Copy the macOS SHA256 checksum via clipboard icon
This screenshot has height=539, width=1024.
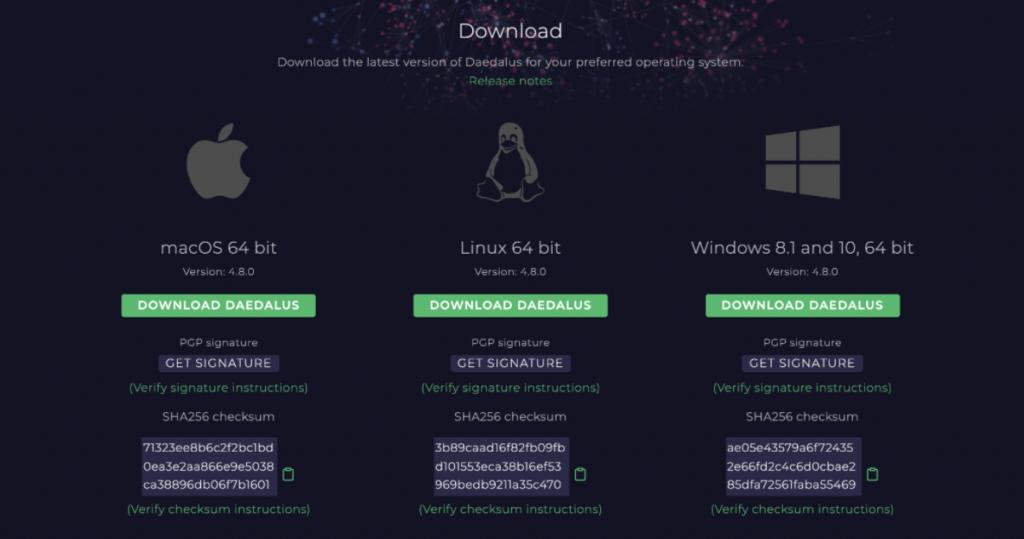(288, 474)
